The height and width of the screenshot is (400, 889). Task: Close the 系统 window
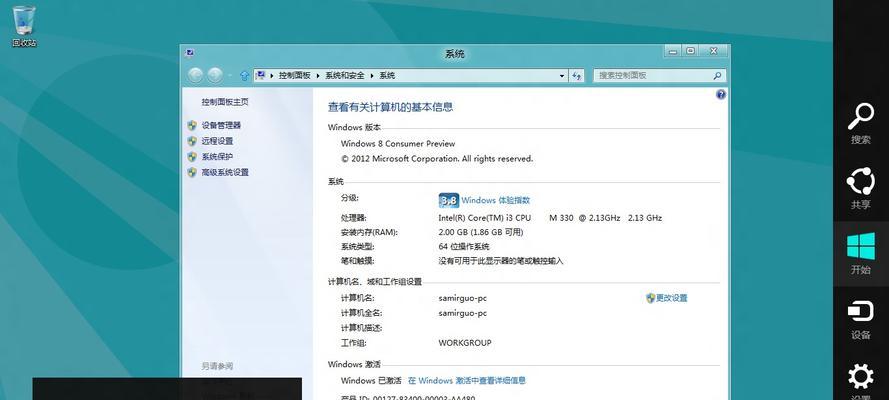click(713, 52)
